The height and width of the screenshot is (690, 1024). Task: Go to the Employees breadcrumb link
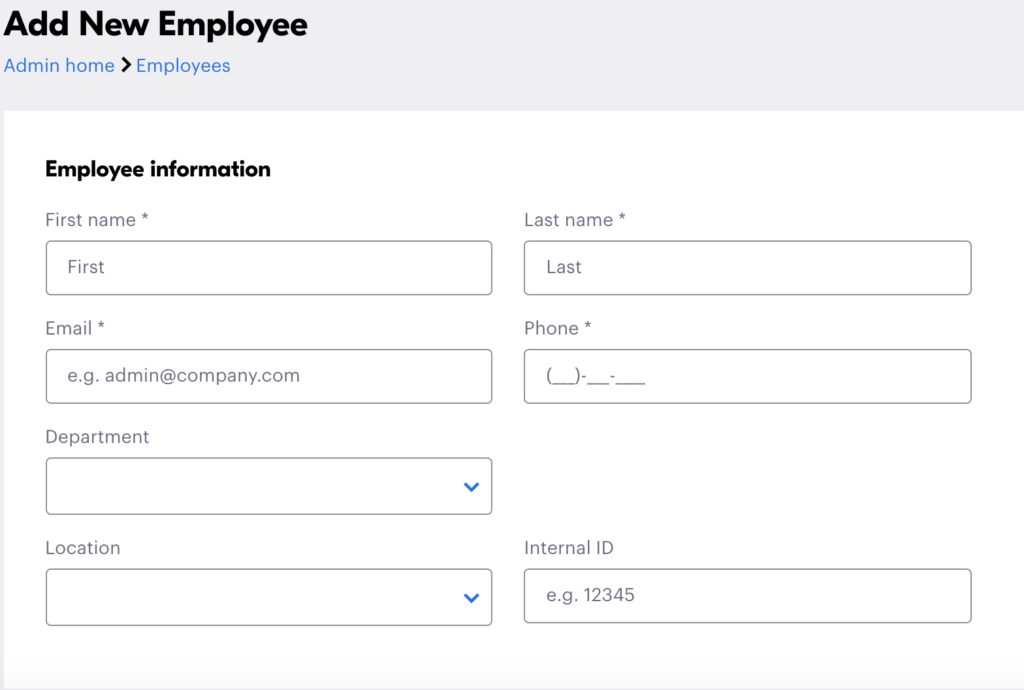183,66
